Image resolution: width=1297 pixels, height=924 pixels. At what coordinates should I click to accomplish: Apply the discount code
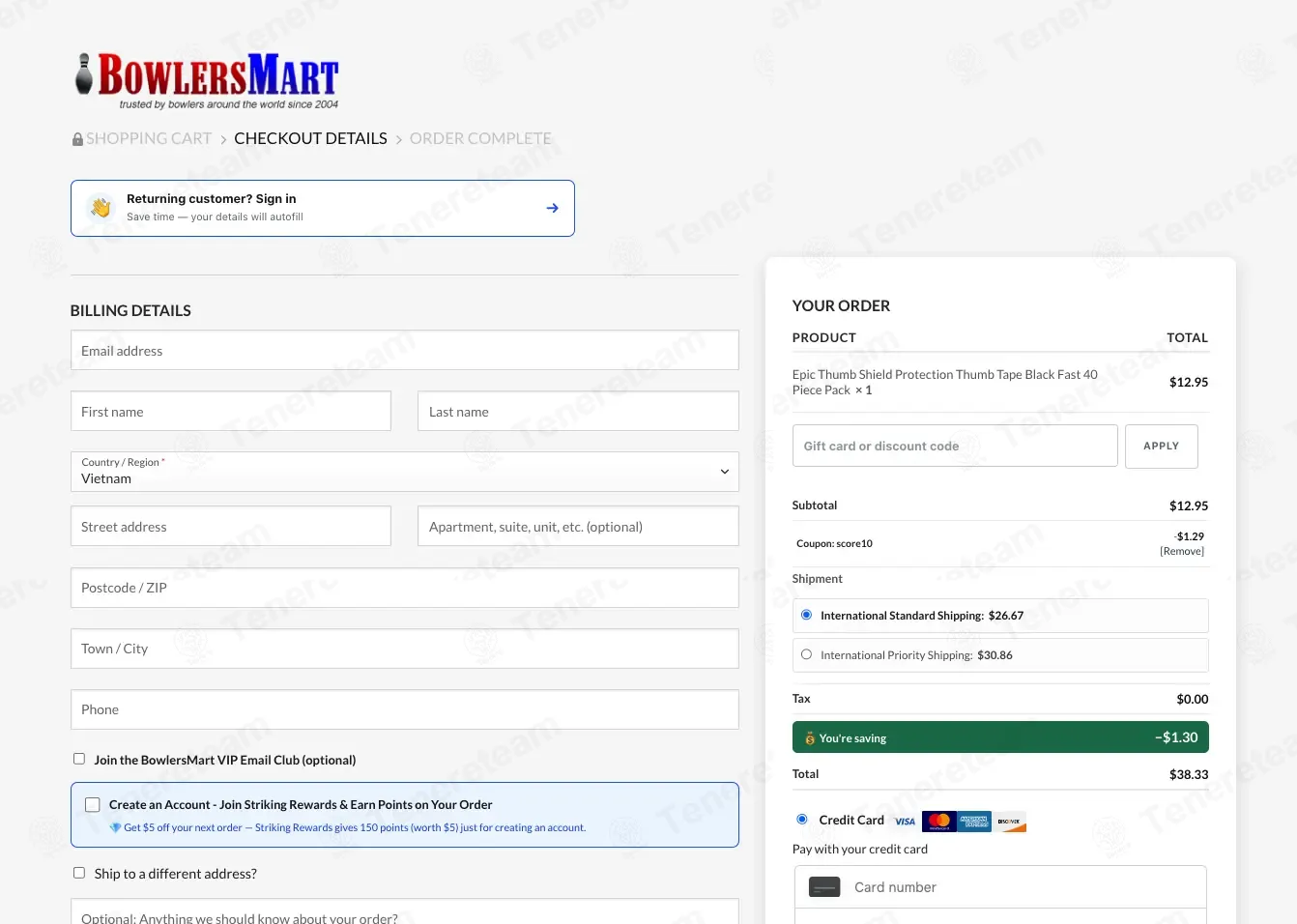point(1162,447)
